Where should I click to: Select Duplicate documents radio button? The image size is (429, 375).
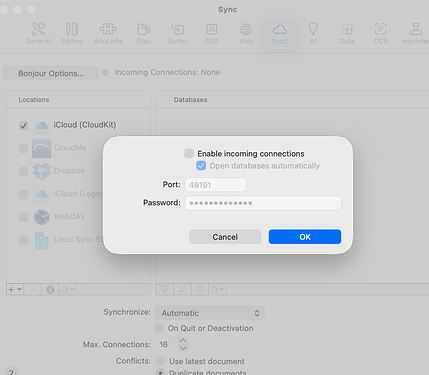click(161, 372)
